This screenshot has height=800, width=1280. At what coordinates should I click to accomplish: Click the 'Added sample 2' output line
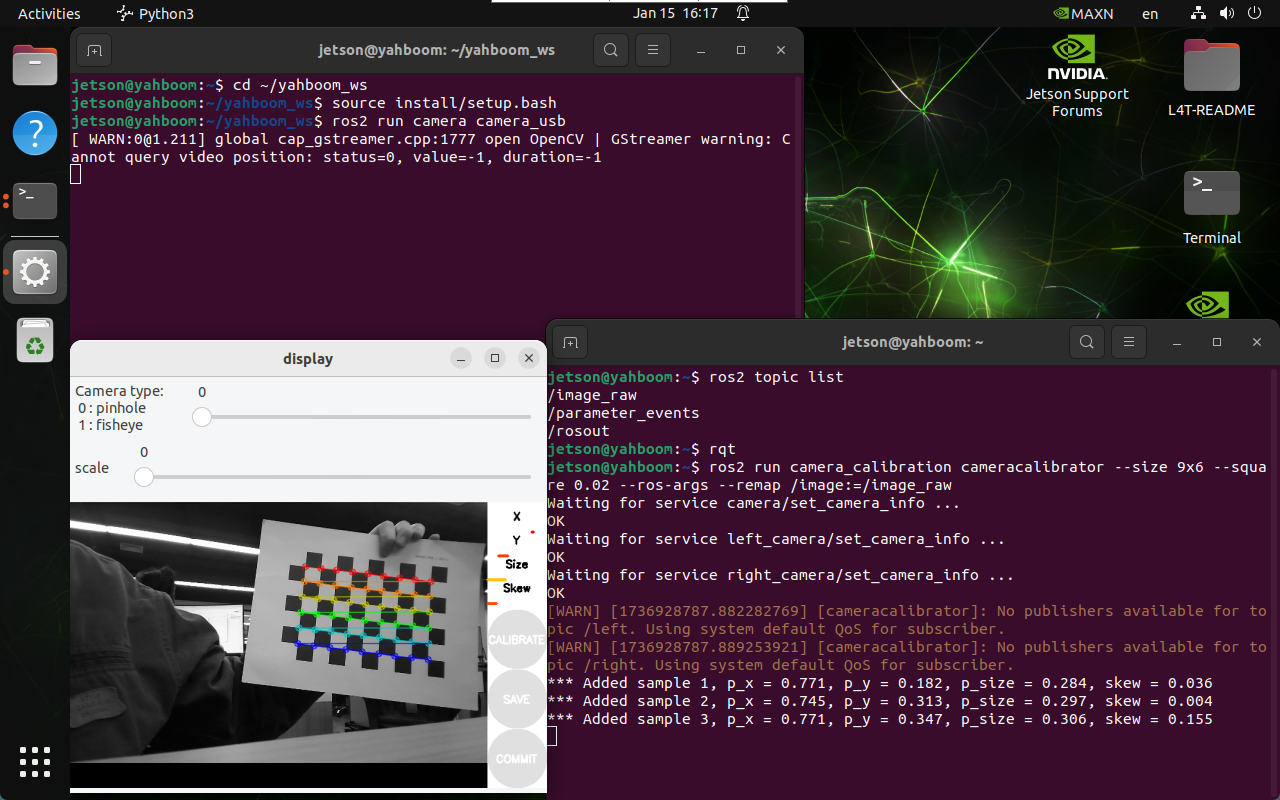pos(880,701)
